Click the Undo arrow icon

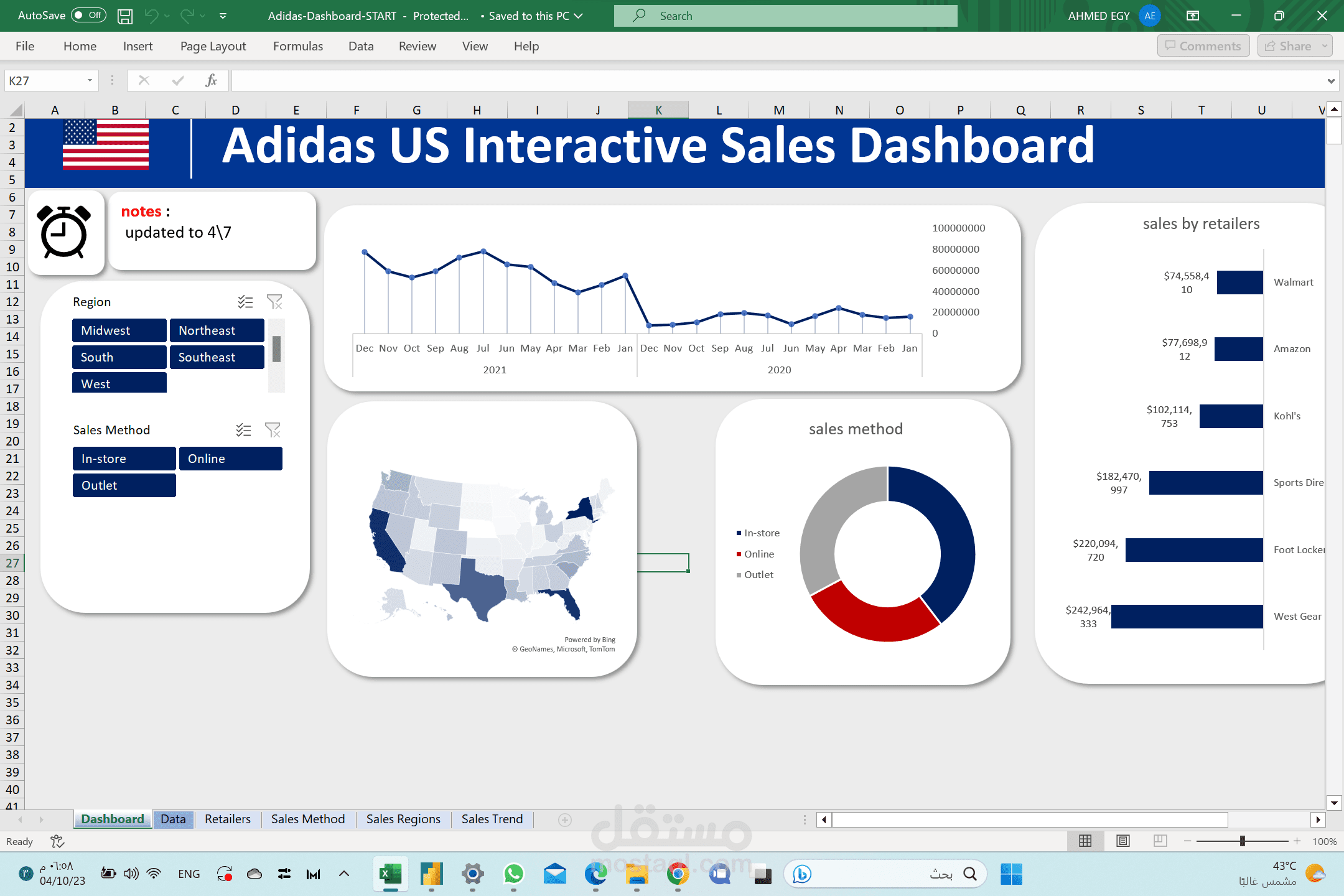coord(151,16)
